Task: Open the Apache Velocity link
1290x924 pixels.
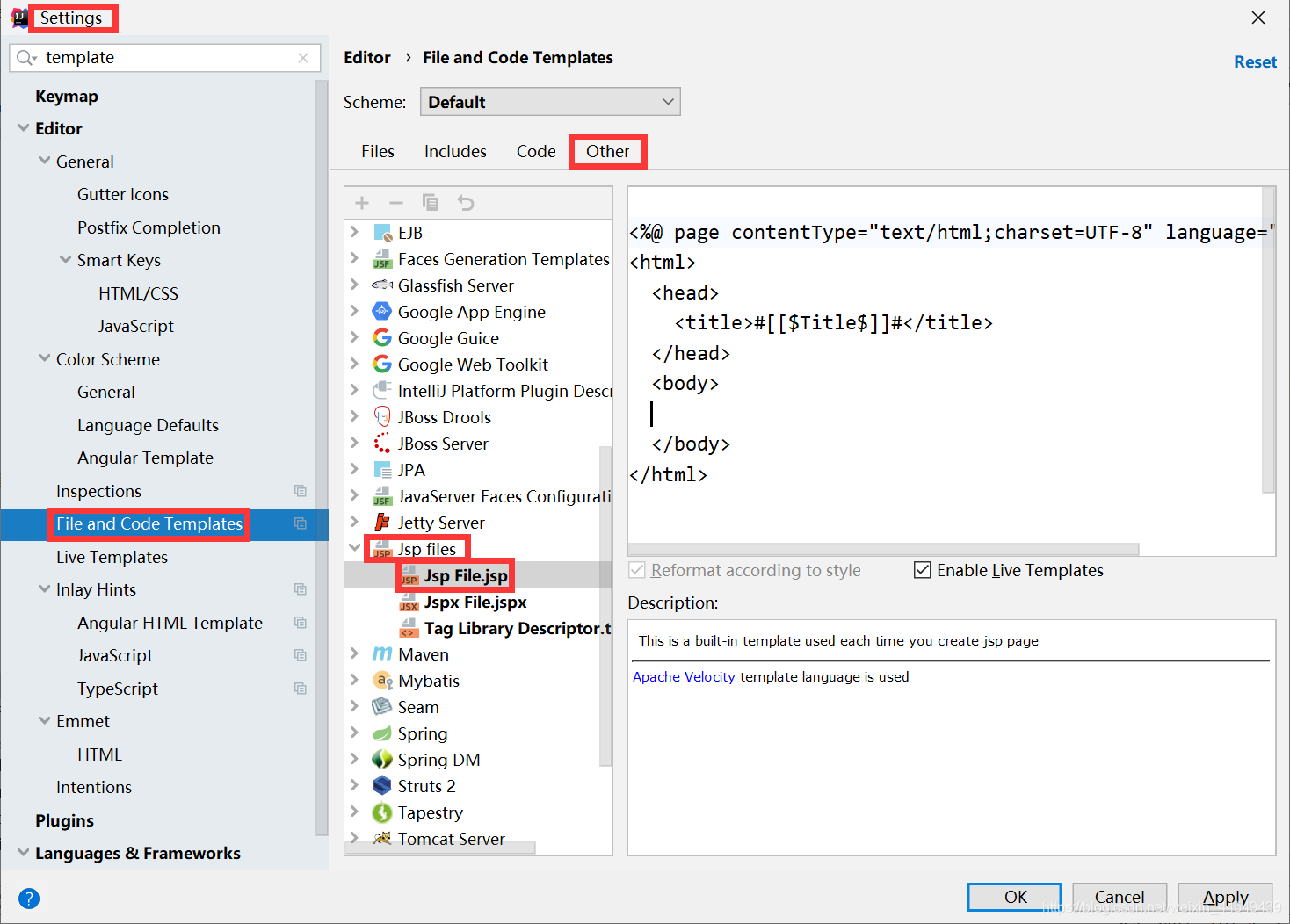Action: [684, 677]
